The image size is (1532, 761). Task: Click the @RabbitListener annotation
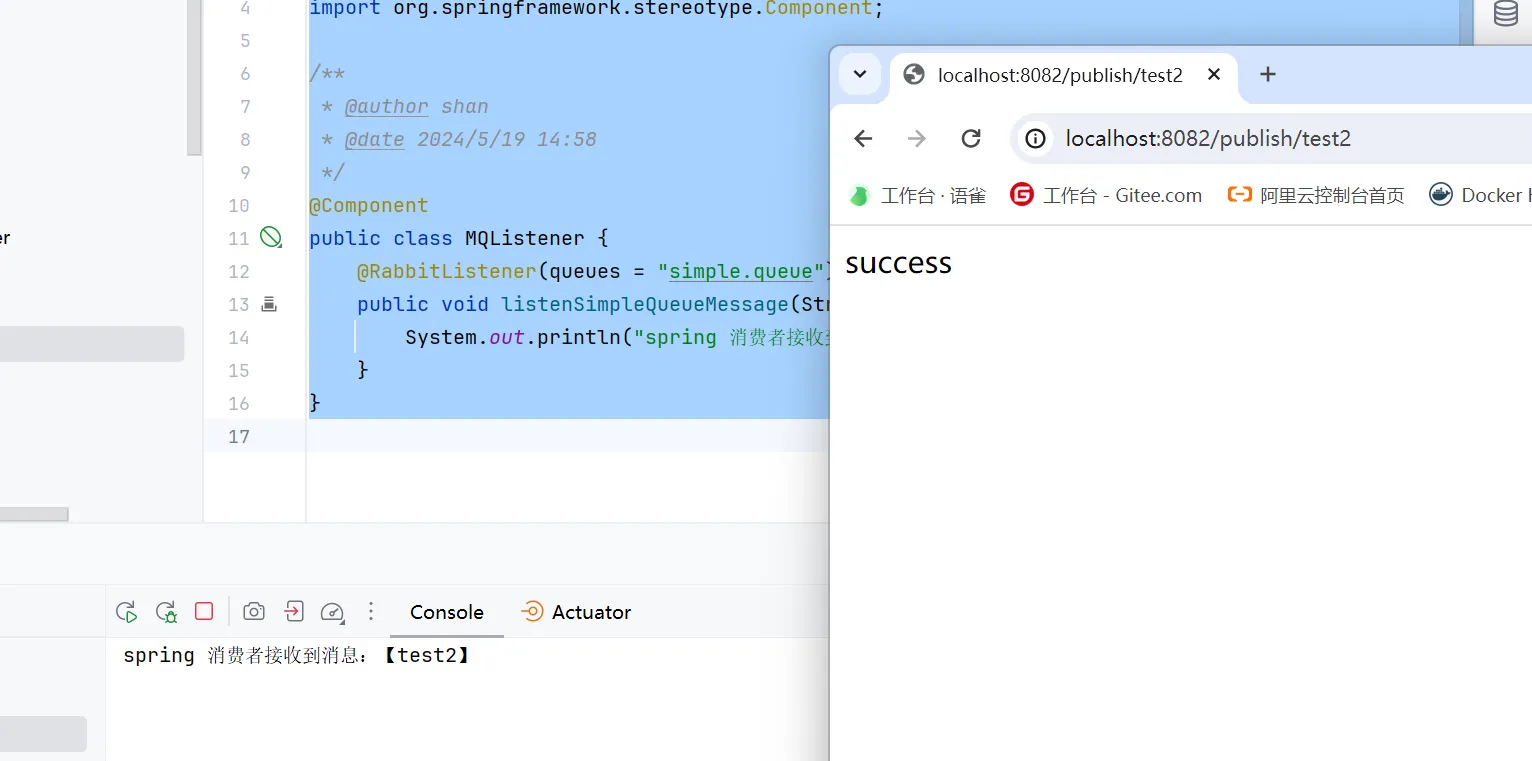447,271
